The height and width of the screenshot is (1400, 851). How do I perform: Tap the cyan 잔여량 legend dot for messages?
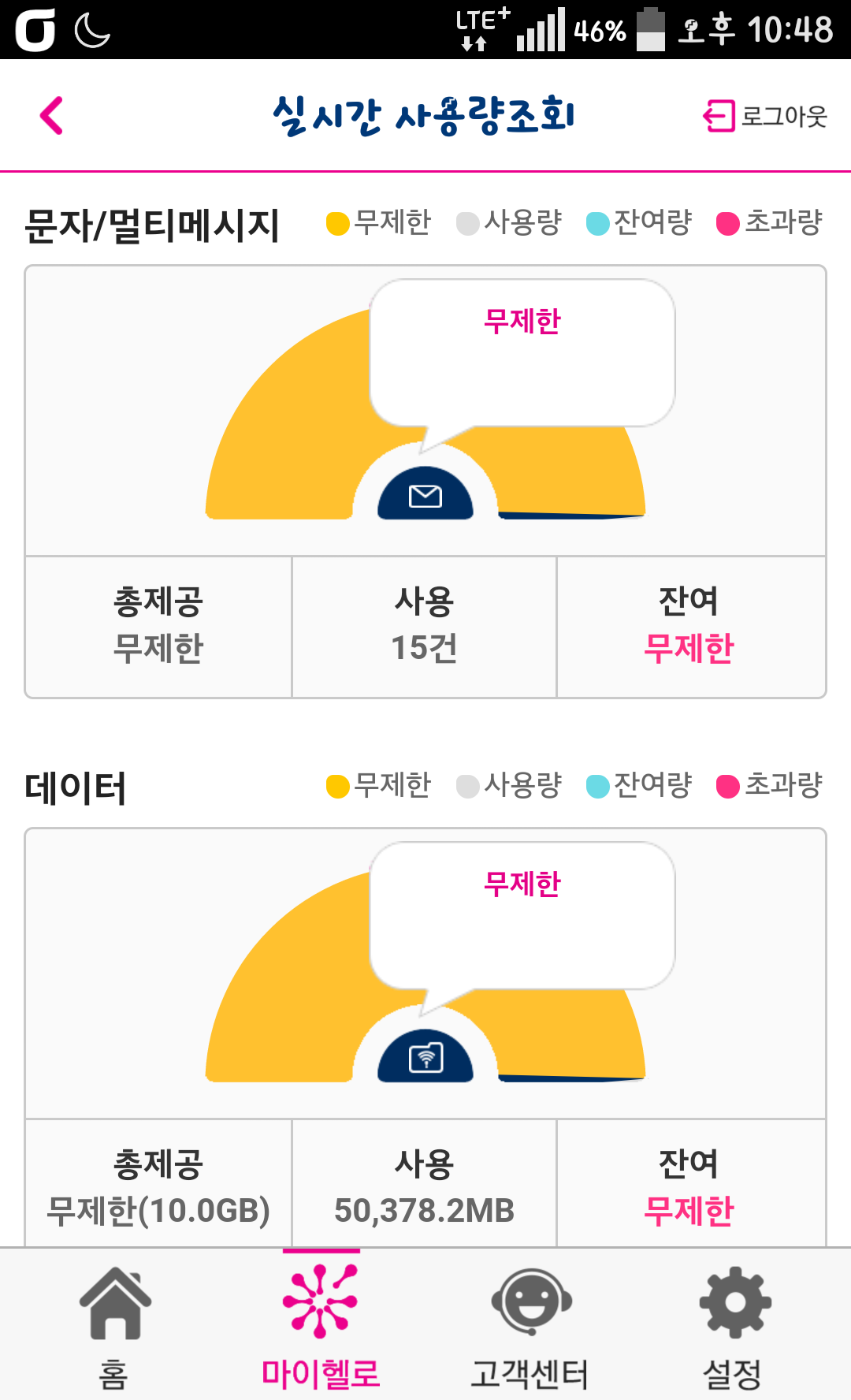click(x=598, y=224)
